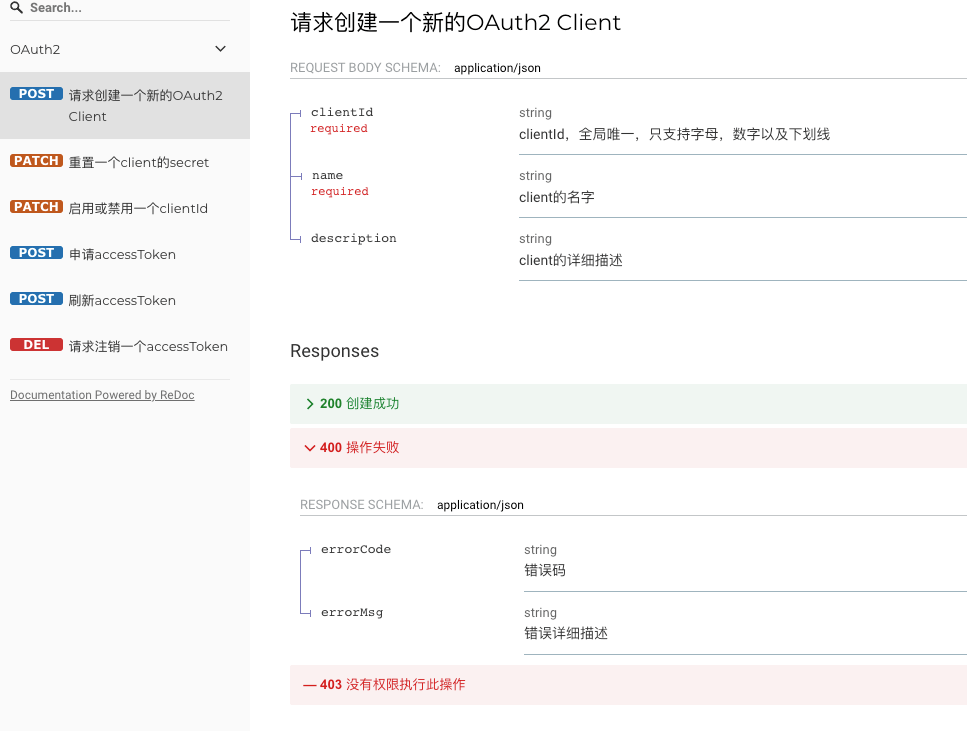967x731 pixels.
Task: Go to 刷新accessToken endpoint
Action: click(x=125, y=300)
